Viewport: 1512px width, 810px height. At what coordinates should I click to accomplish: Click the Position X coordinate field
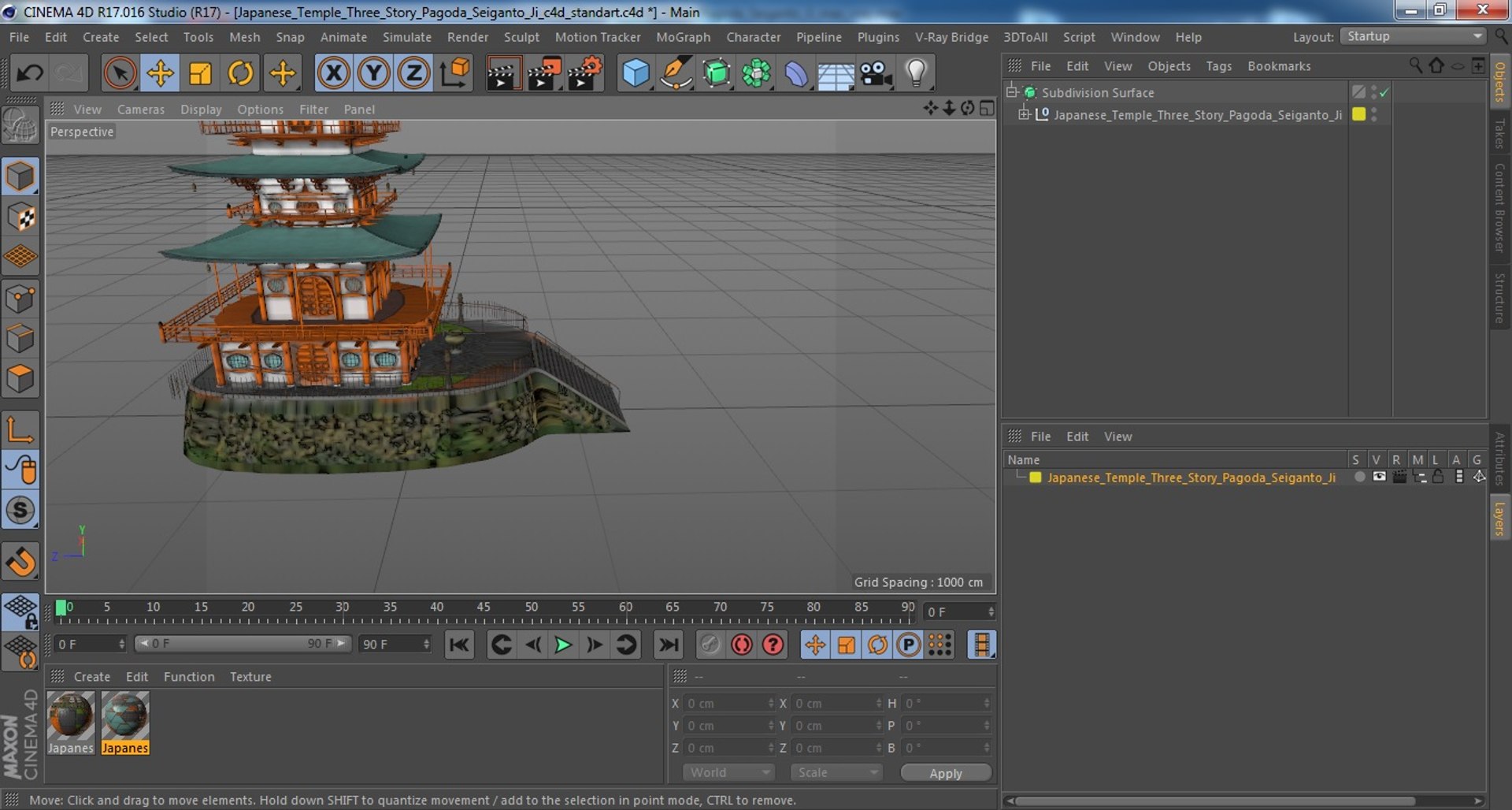click(728, 703)
